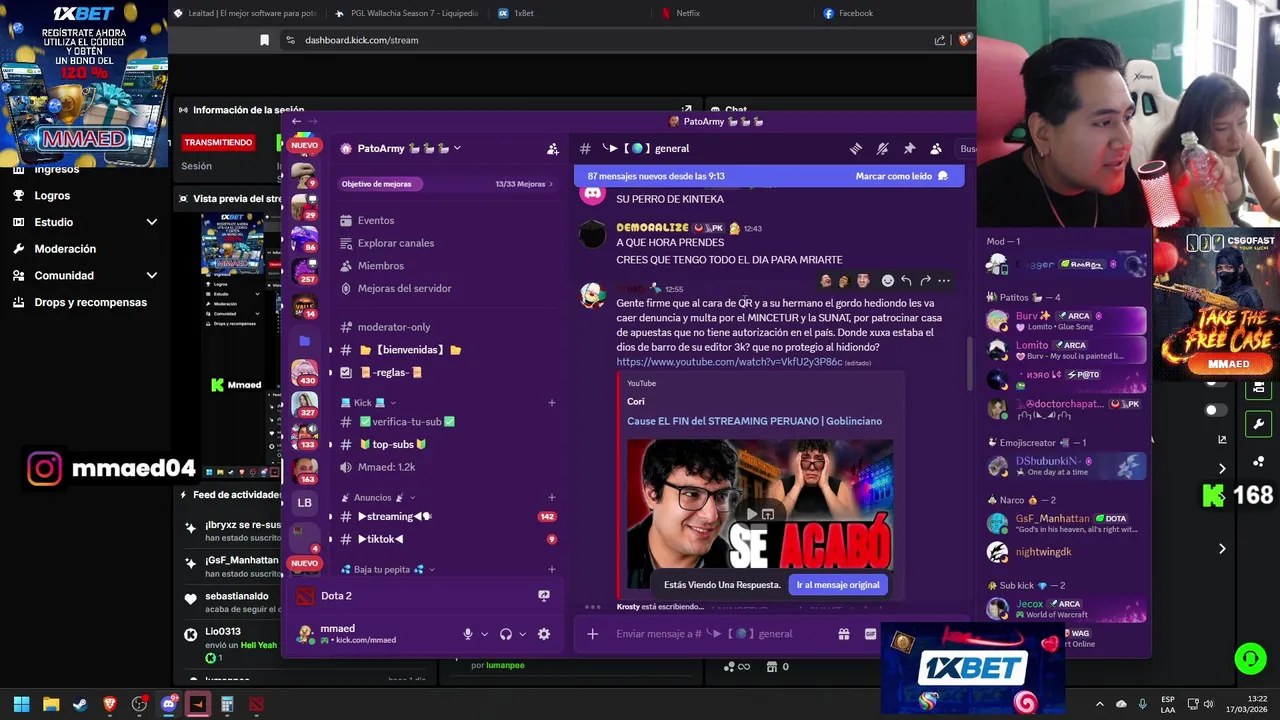Expand 13/33 Mejoras boost progress arrow
The height and width of the screenshot is (720, 1280).
(550, 184)
